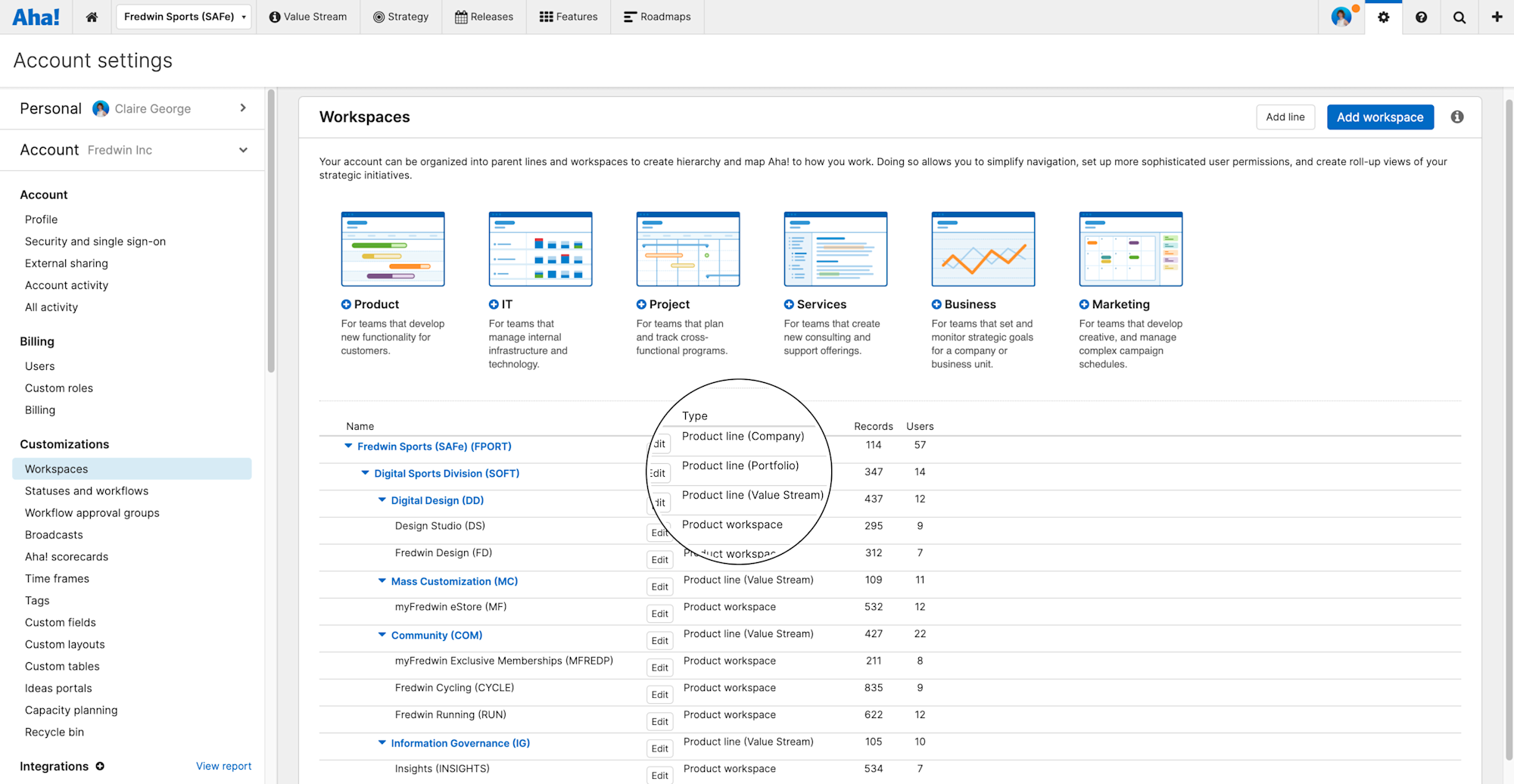1514x784 pixels.
Task: Open the Aha! scorecards settings
Action: 67,557
